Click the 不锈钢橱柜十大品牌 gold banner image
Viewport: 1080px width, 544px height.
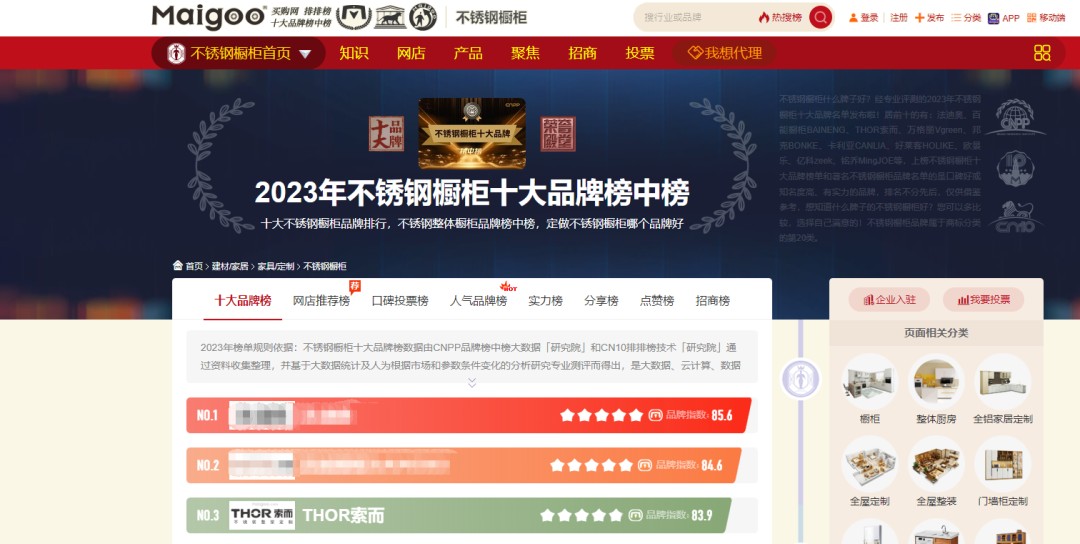coord(472,134)
